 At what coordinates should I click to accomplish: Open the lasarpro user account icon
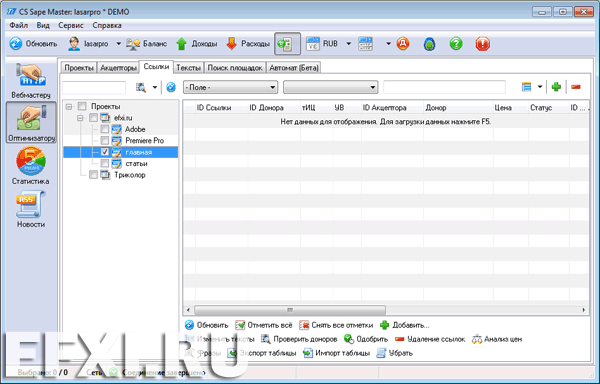(73, 44)
